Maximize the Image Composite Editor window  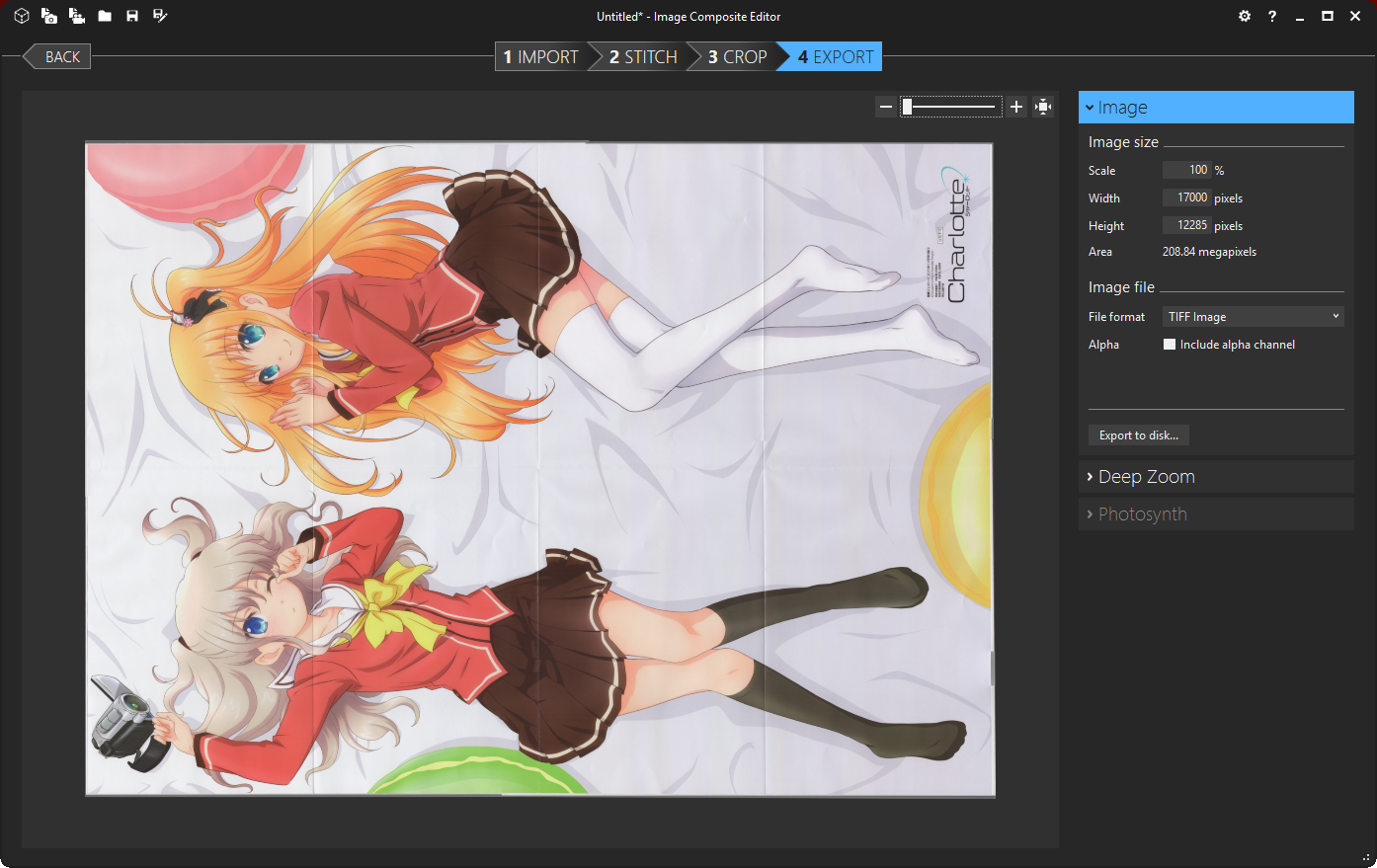tap(1328, 16)
